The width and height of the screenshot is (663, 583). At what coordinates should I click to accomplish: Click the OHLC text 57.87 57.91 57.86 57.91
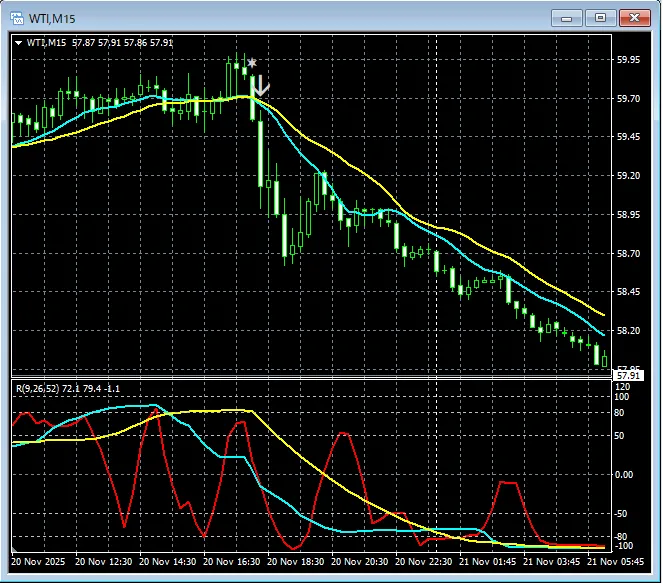[x=123, y=43]
